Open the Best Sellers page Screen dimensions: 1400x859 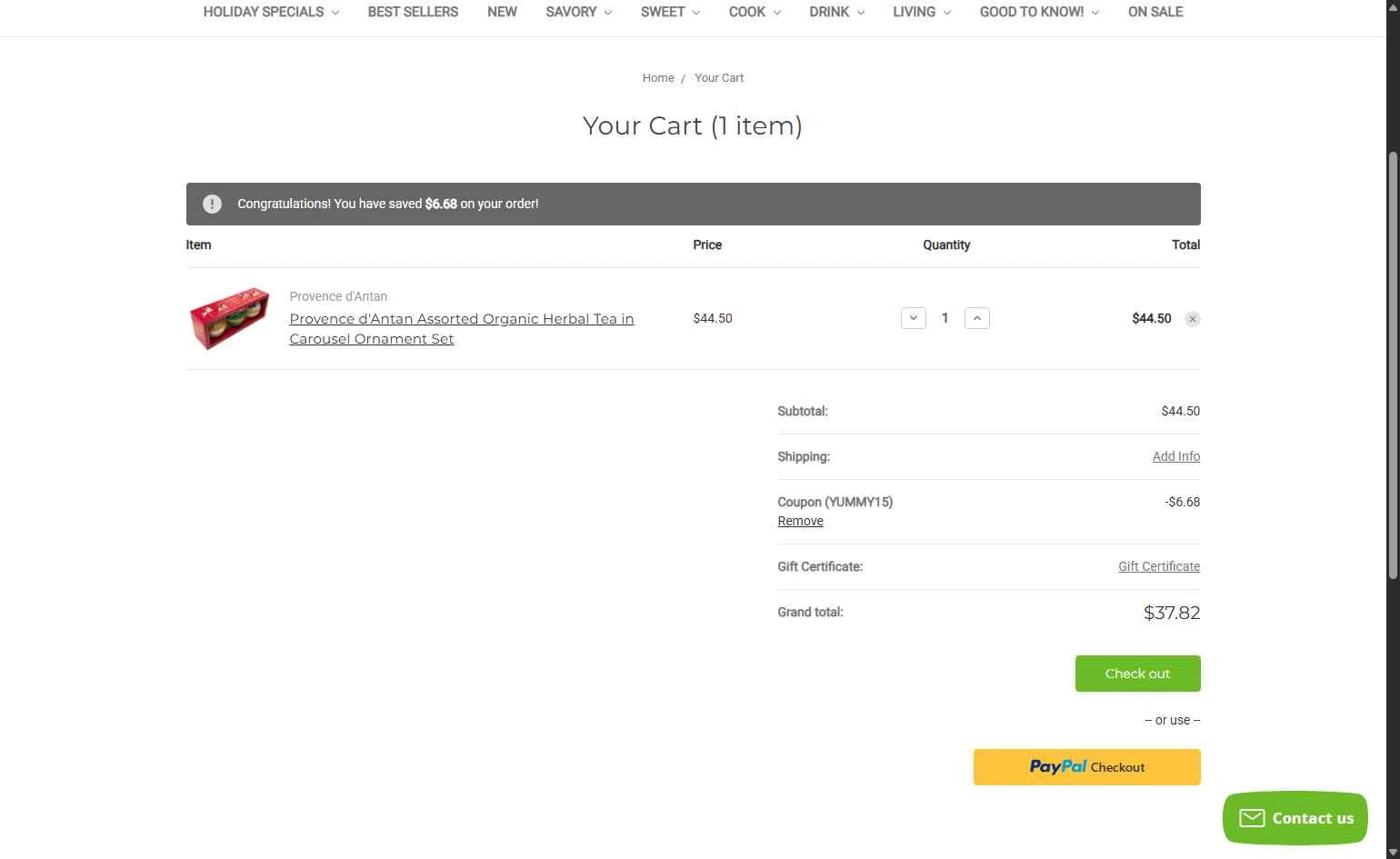[x=413, y=12]
